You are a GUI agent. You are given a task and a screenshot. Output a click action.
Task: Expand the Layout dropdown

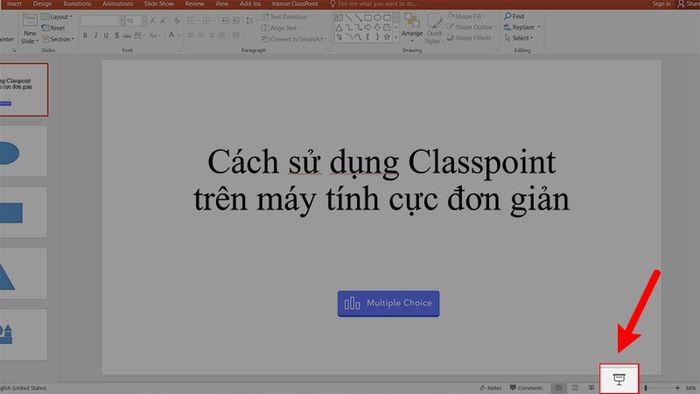(57, 17)
